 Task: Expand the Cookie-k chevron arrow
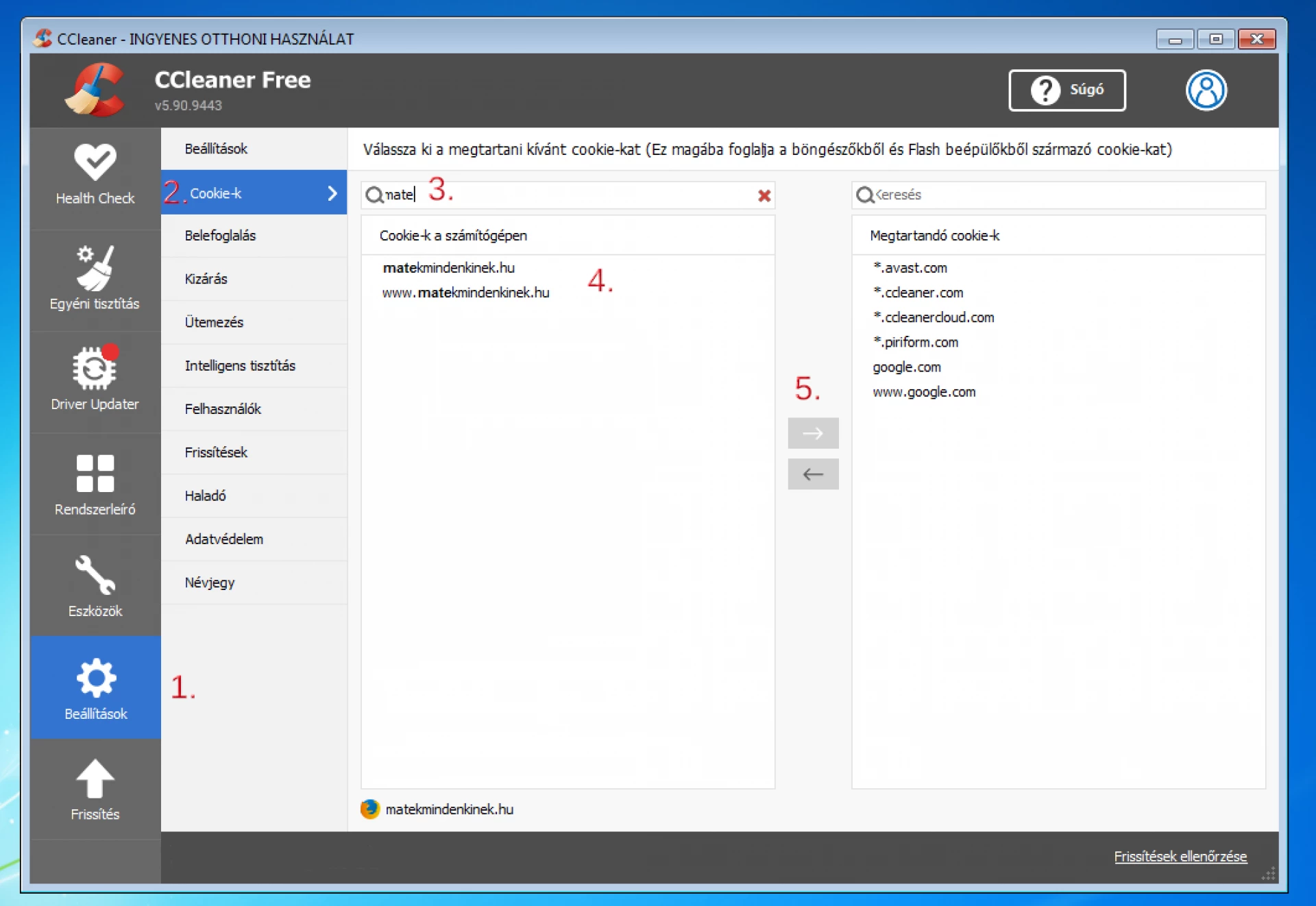click(x=332, y=193)
